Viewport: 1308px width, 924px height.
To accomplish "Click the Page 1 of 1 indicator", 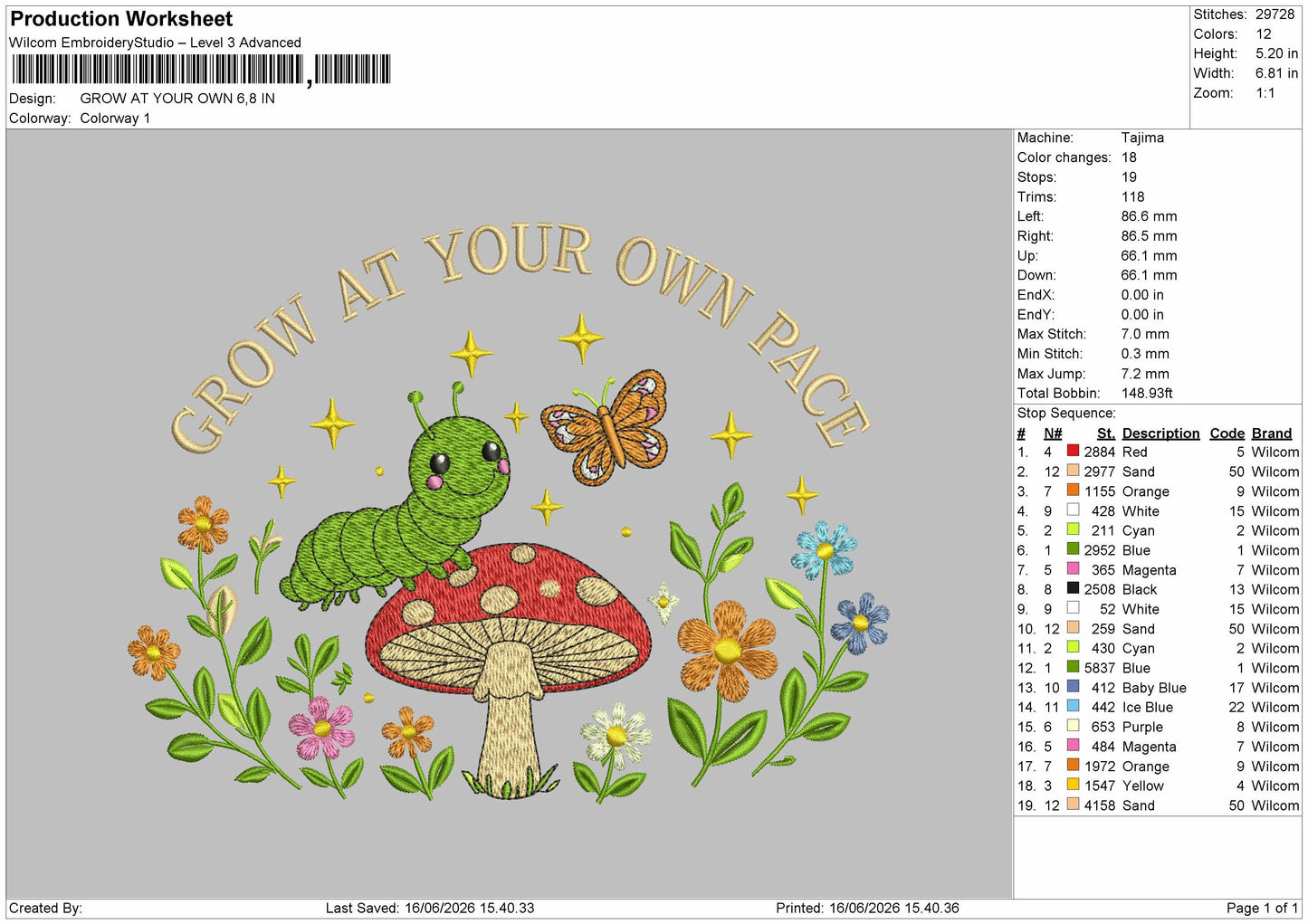I will click(x=1263, y=908).
